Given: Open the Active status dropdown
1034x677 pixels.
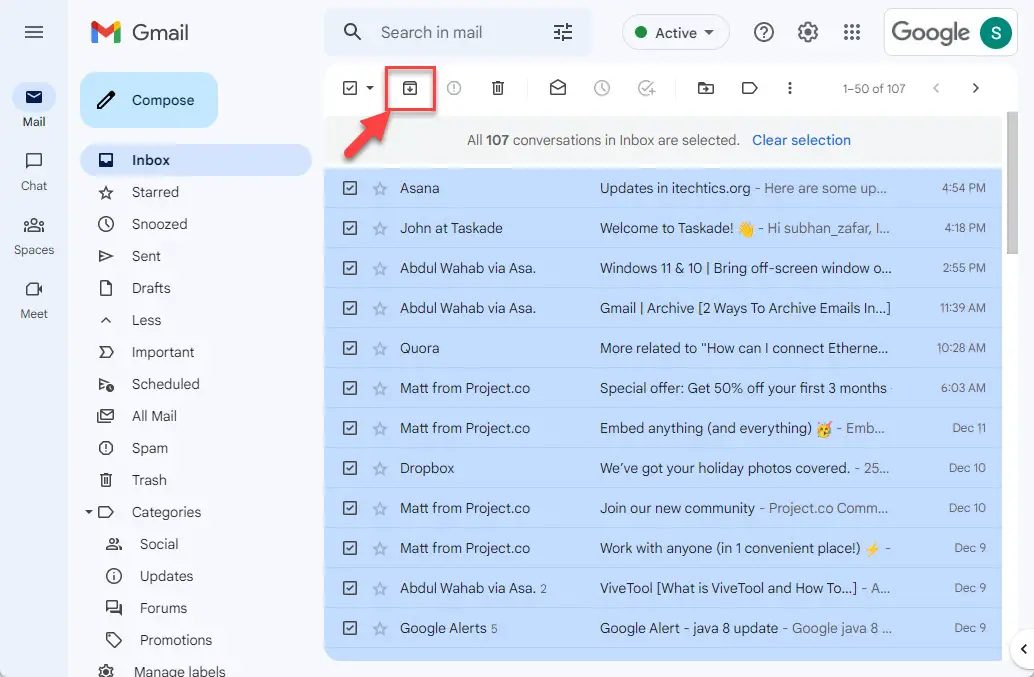Looking at the screenshot, I should pos(675,32).
